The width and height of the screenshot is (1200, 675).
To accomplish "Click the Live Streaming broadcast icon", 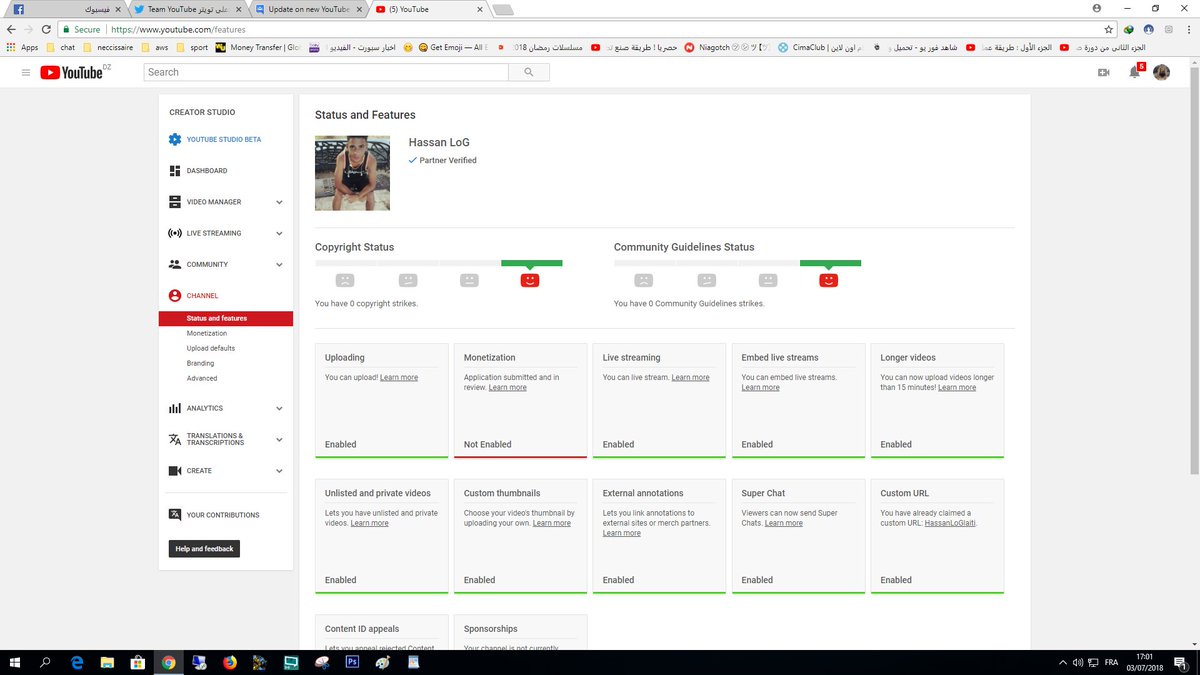I will coord(175,233).
